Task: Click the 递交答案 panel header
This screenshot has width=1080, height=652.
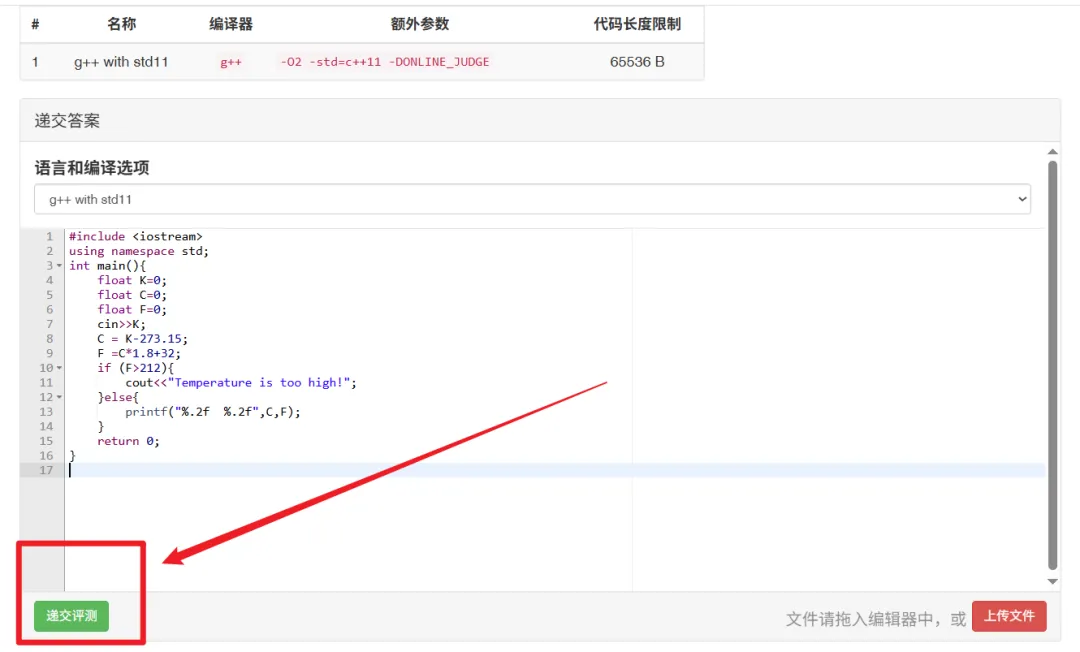Action: point(67,120)
